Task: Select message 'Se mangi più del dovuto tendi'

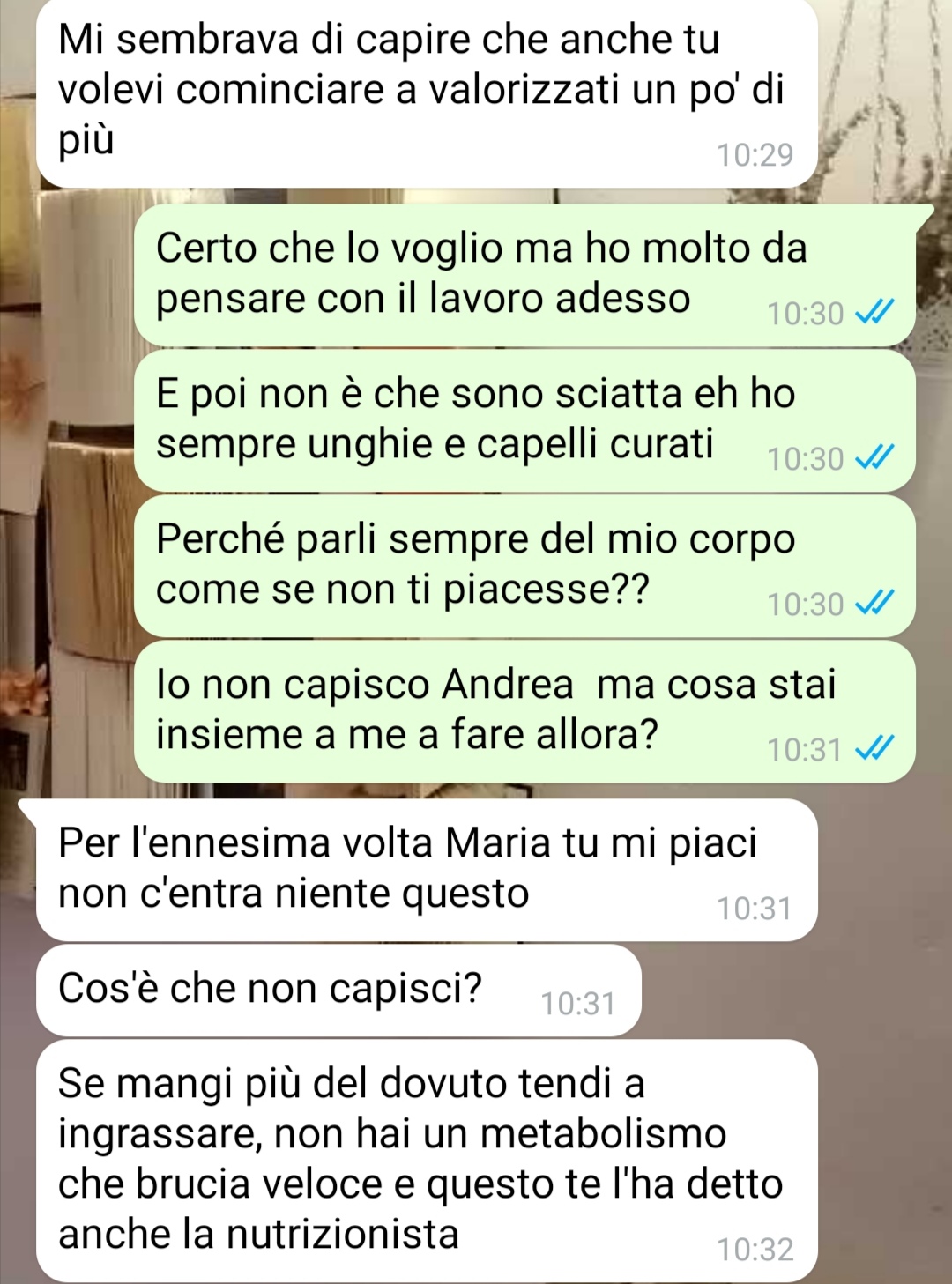Action: 427,1161
